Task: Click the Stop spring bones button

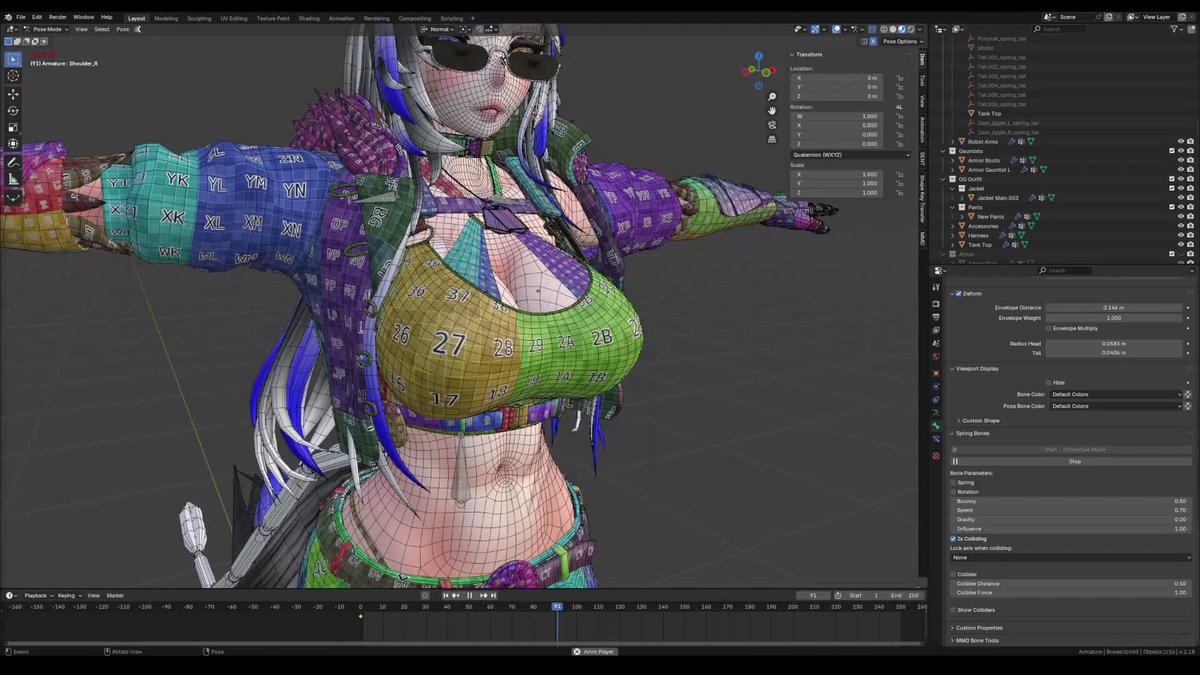Action: coord(1075,461)
